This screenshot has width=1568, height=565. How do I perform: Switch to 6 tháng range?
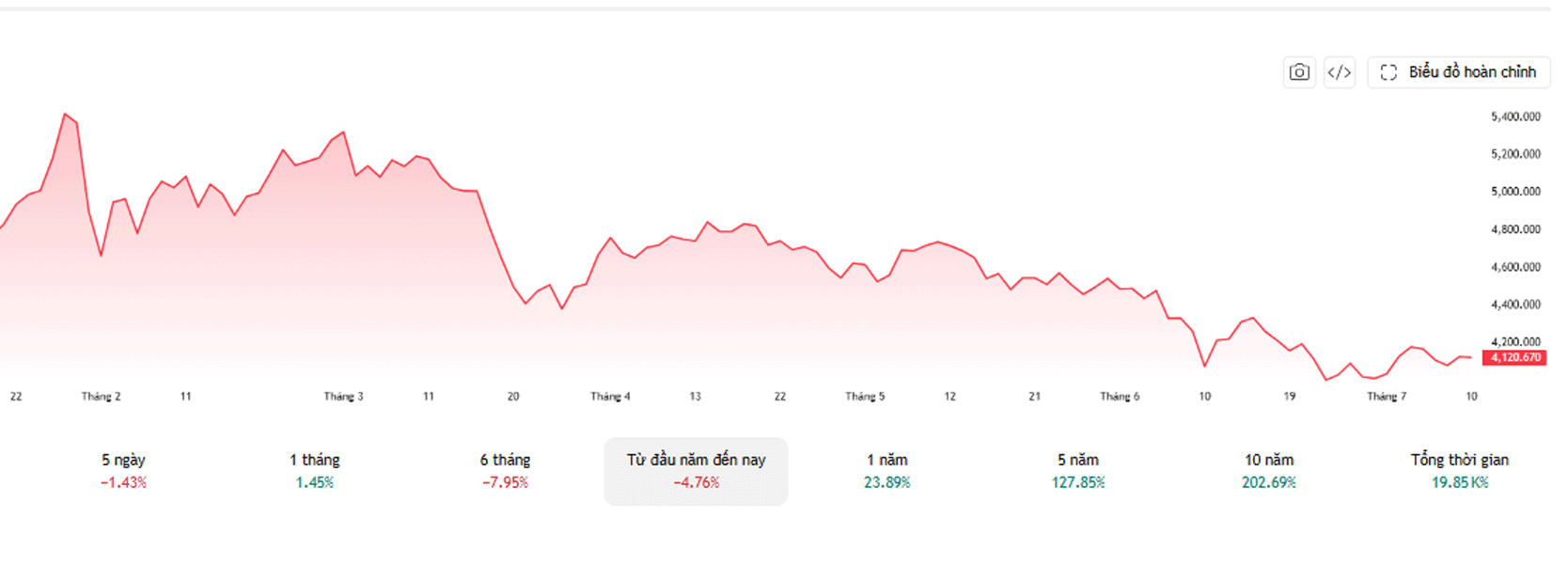pyautogui.click(x=506, y=471)
